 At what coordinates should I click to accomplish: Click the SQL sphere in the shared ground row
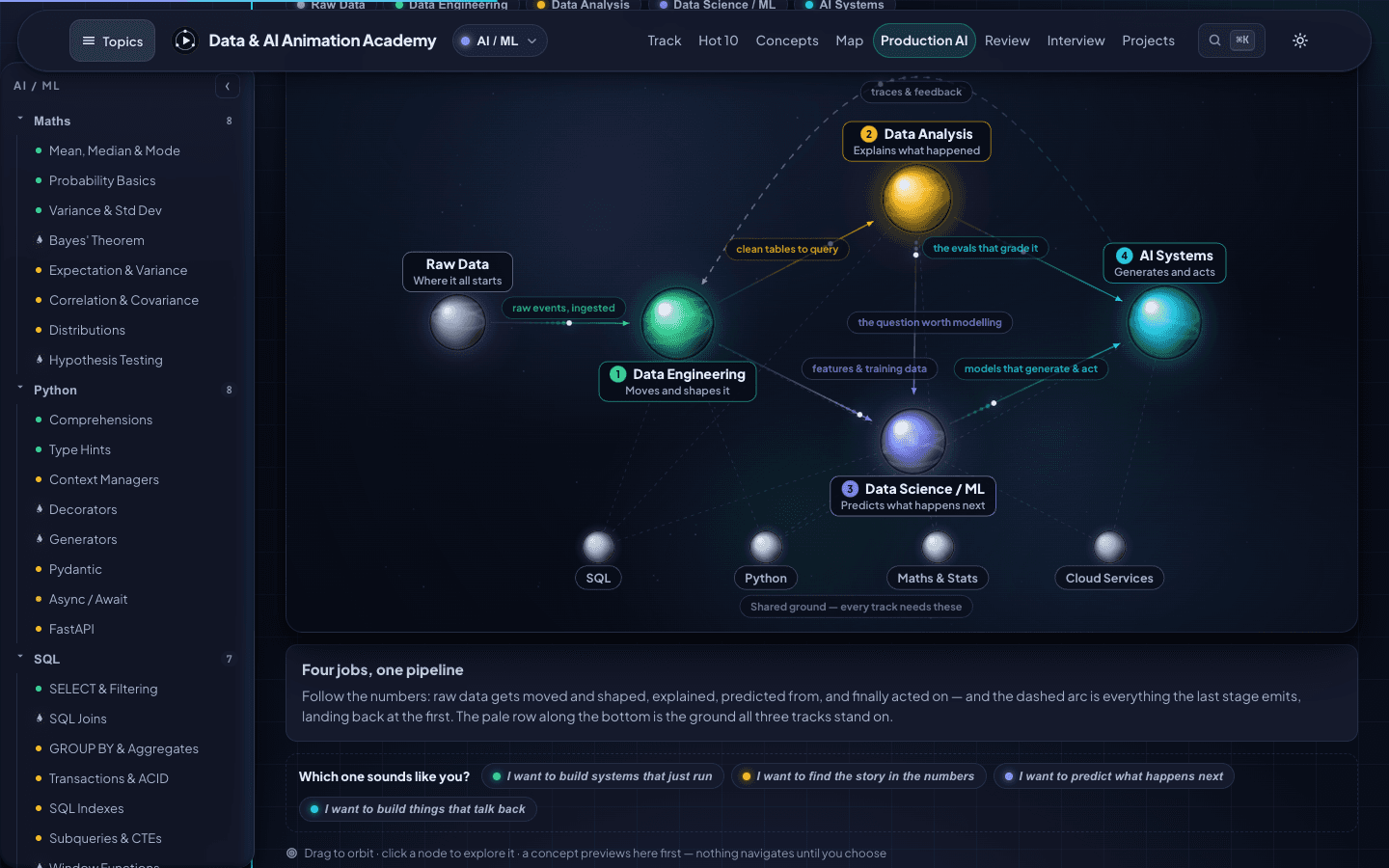(598, 547)
